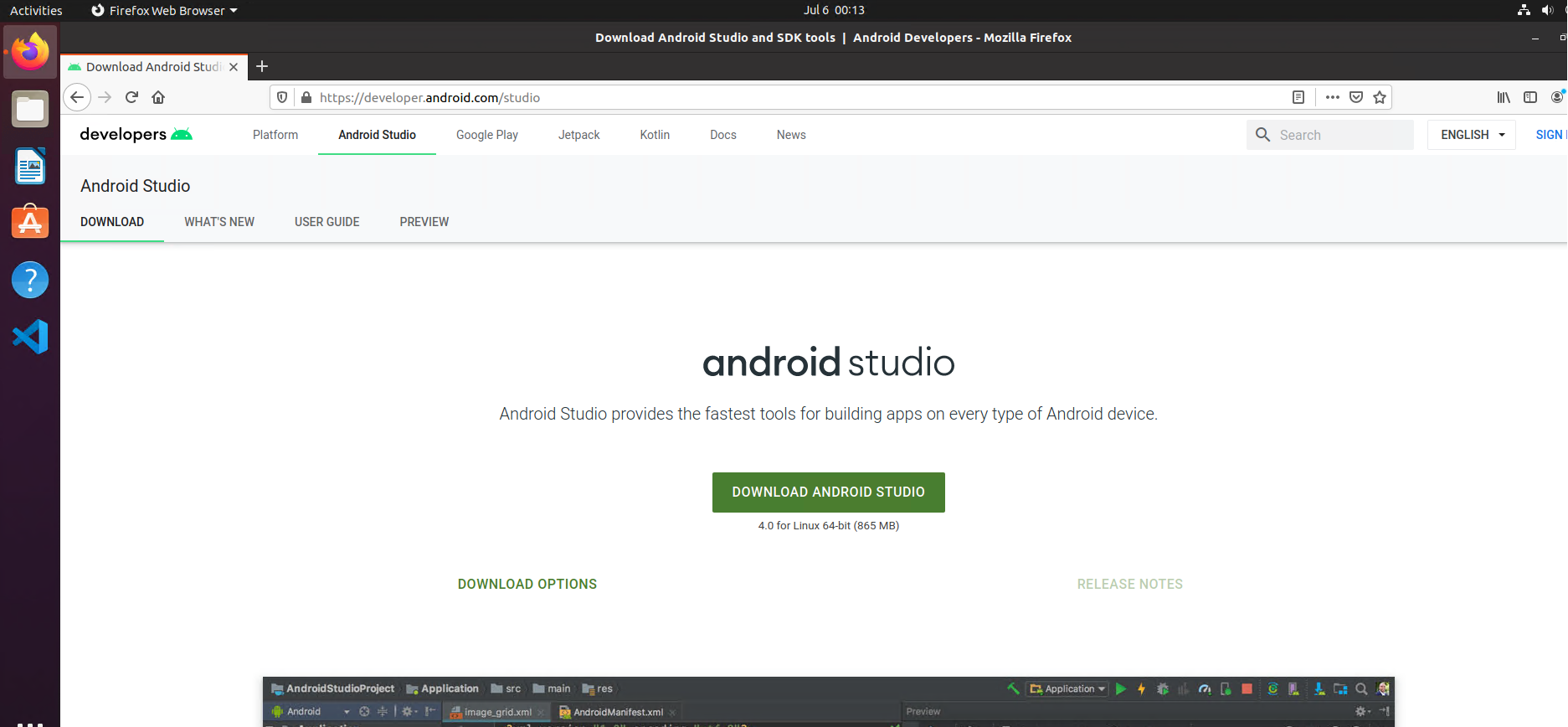The height and width of the screenshot is (727, 1568).
Task: Bookmark this page with the star icon
Action: tap(1380, 97)
